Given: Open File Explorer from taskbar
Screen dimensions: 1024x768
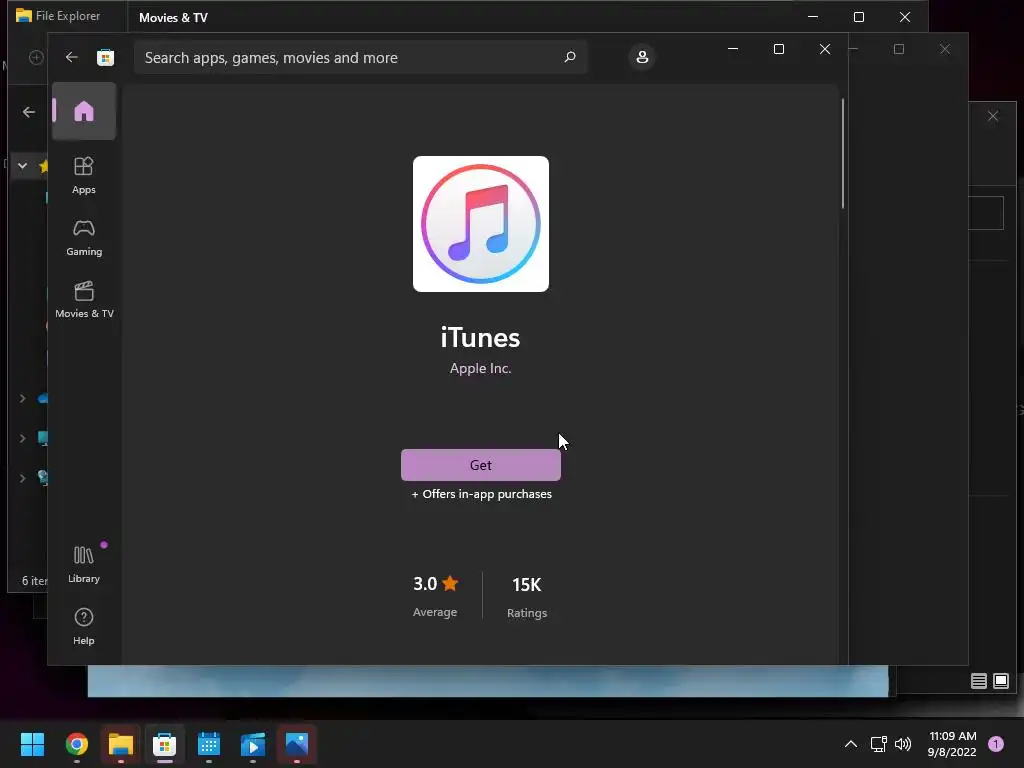Looking at the screenshot, I should tap(121, 744).
